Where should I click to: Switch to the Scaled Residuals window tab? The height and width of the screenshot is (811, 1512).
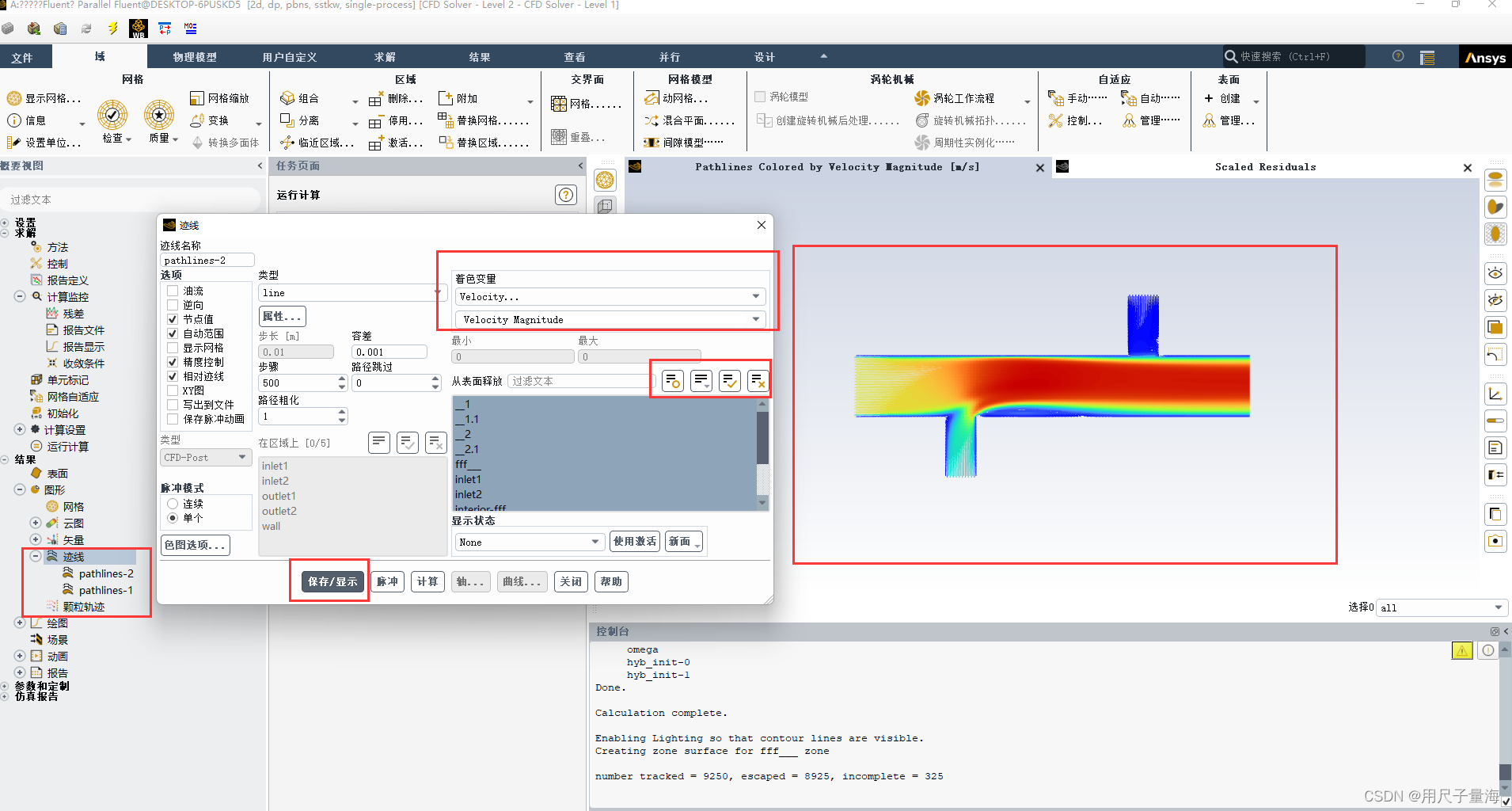point(1265,167)
